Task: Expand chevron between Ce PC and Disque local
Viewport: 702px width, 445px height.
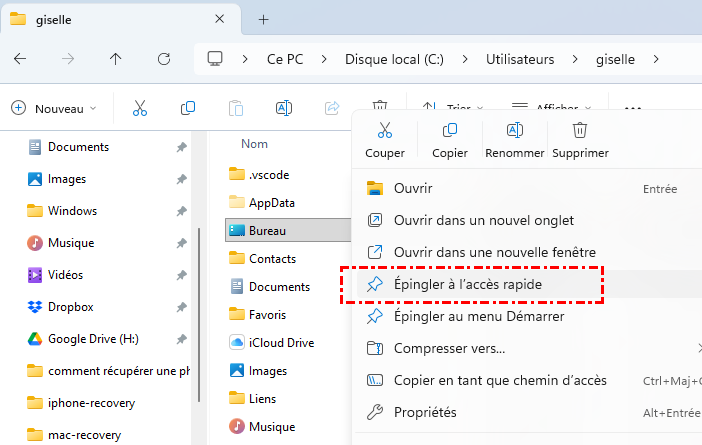Action: (328, 59)
